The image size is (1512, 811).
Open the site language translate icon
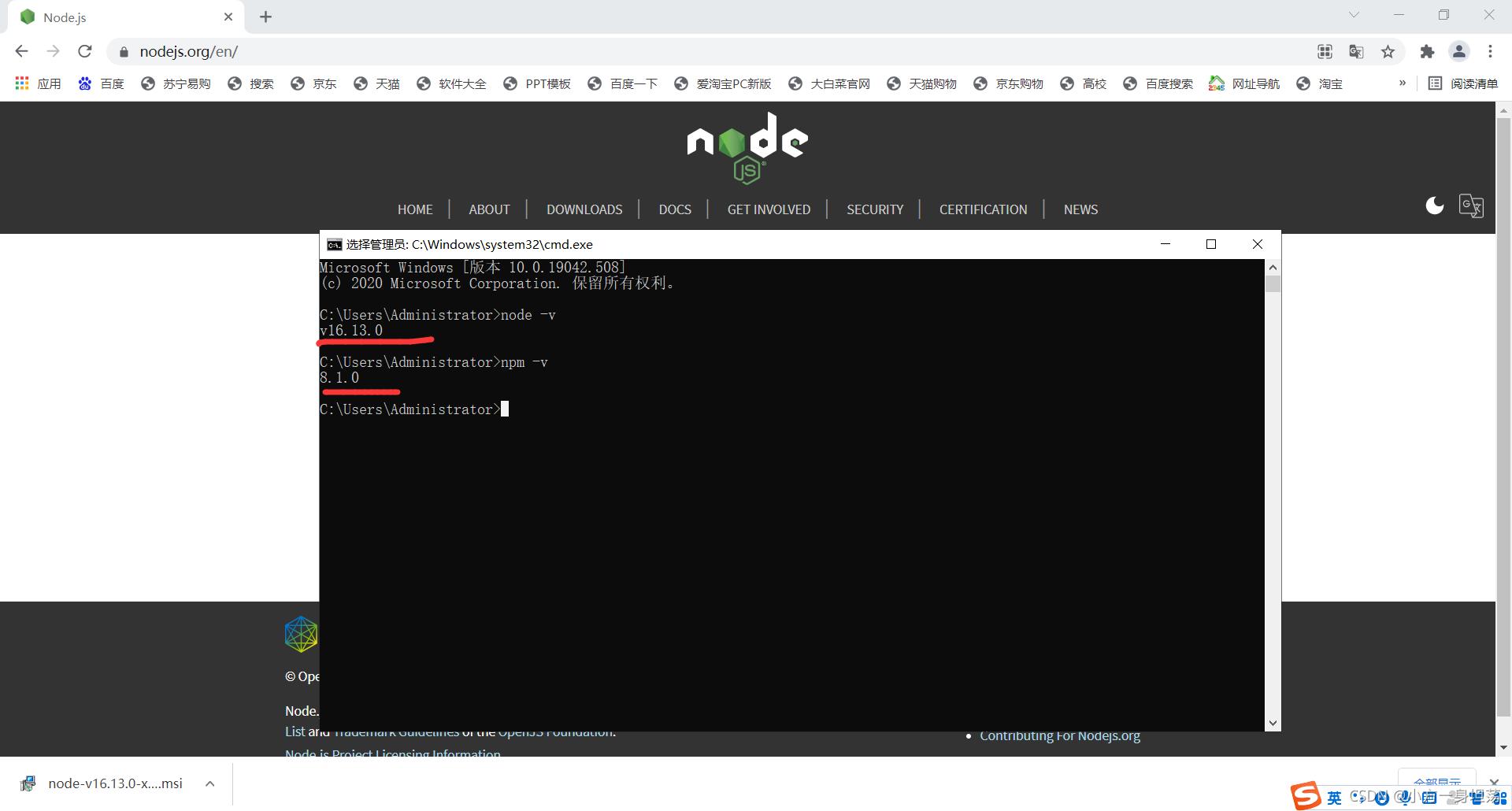[x=1471, y=206]
